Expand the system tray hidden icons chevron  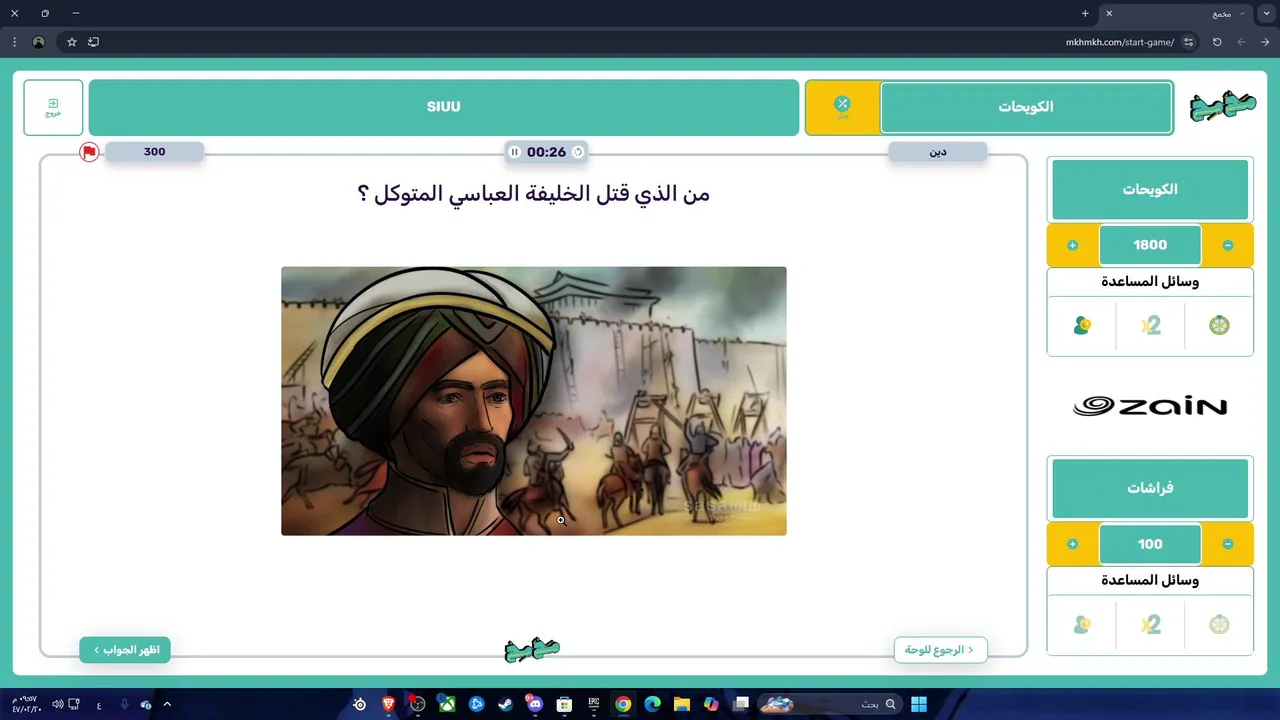[x=167, y=704]
